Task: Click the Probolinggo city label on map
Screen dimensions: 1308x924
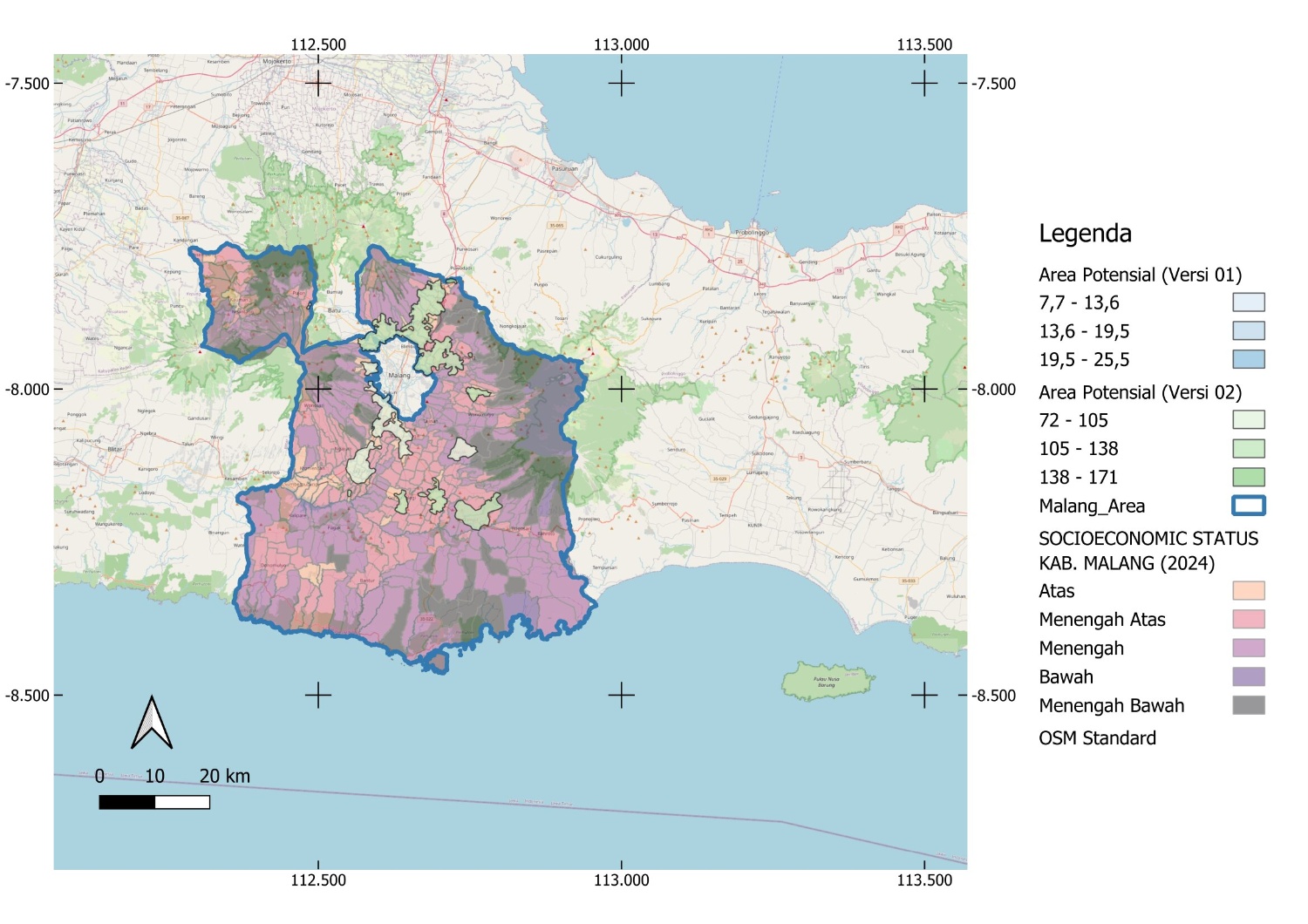Action: point(752,233)
